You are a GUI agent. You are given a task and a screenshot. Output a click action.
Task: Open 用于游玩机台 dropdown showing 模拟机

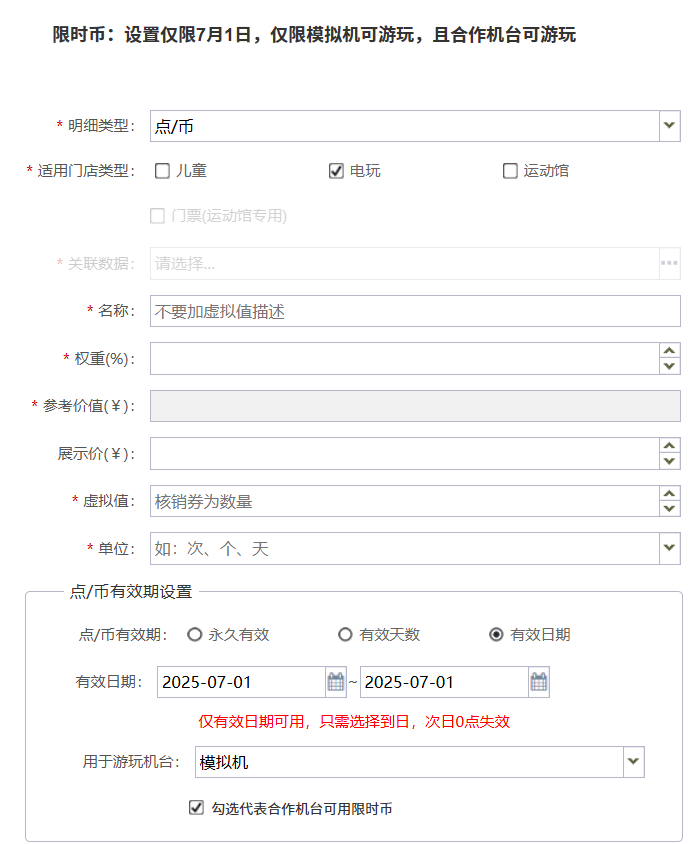(x=633, y=762)
